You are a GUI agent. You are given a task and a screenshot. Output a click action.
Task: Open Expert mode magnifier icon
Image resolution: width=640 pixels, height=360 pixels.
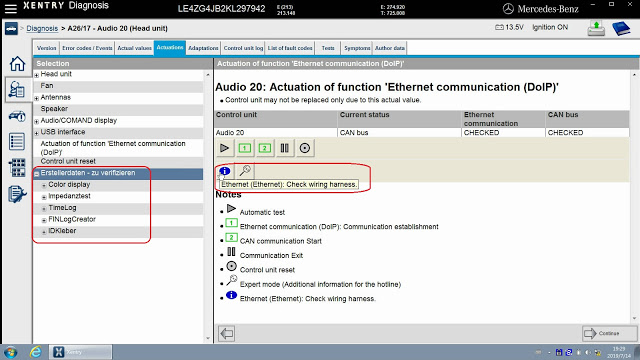pyautogui.click(x=245, y=171)
